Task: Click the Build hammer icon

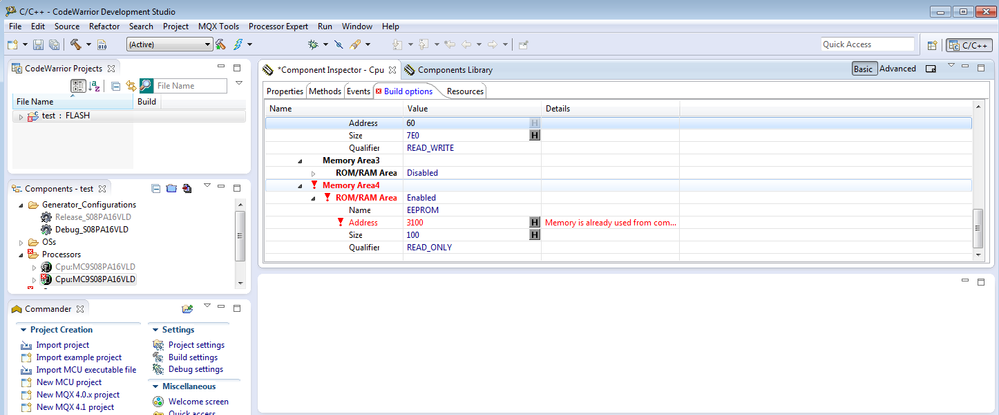Action: (75, 45)
